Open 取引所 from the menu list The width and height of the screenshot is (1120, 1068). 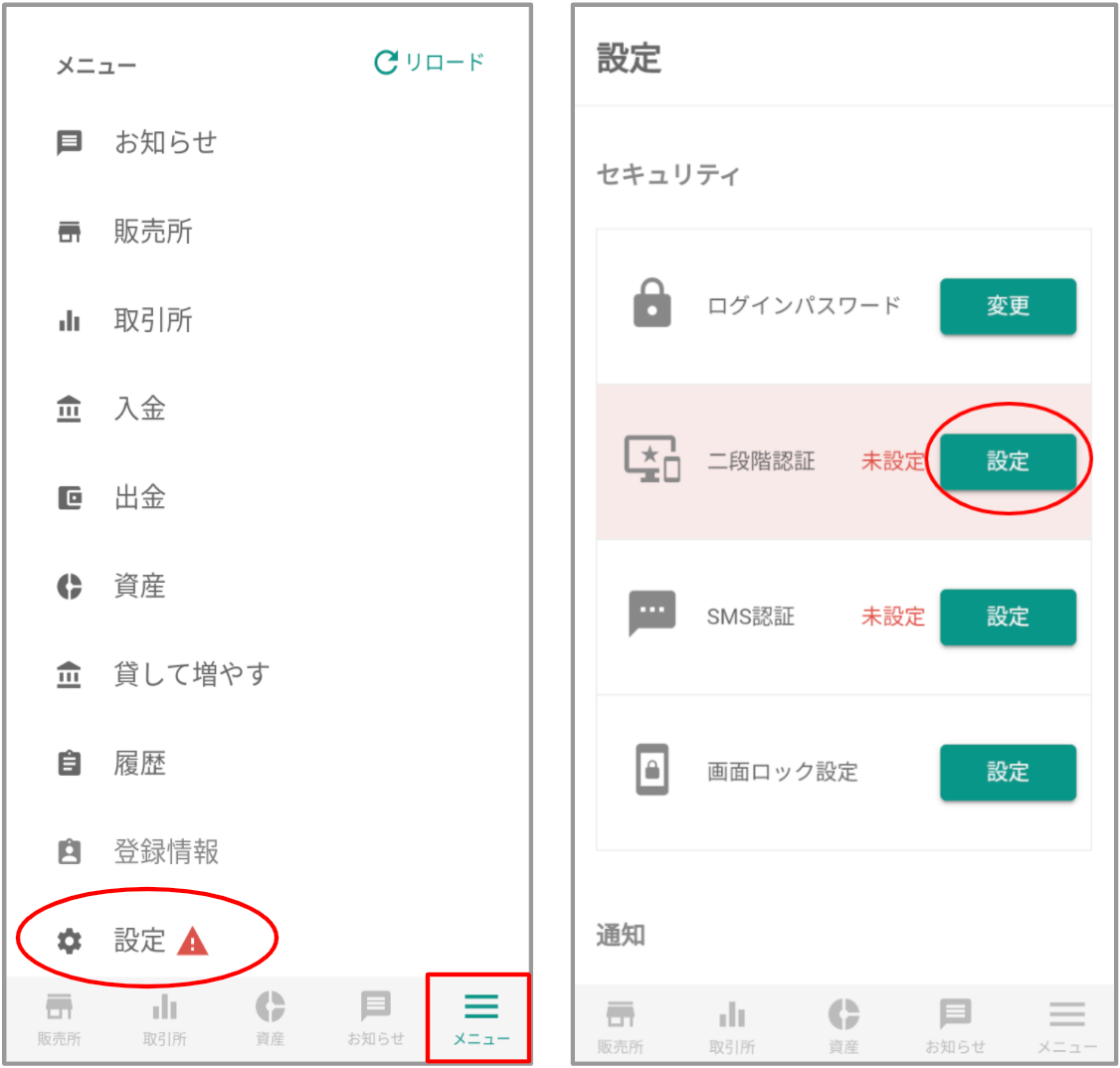153,320
